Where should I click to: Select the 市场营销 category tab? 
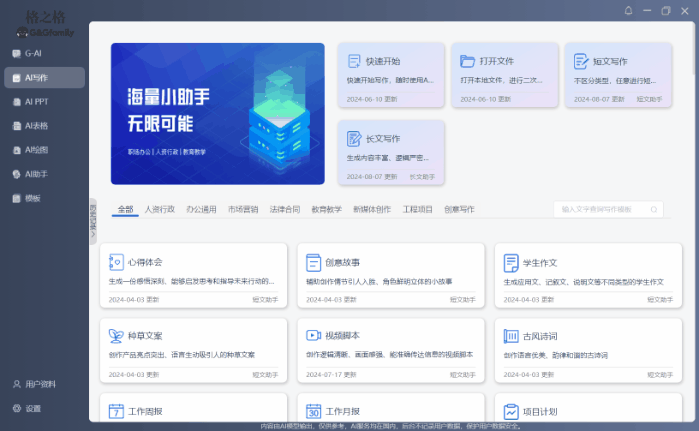243,210
